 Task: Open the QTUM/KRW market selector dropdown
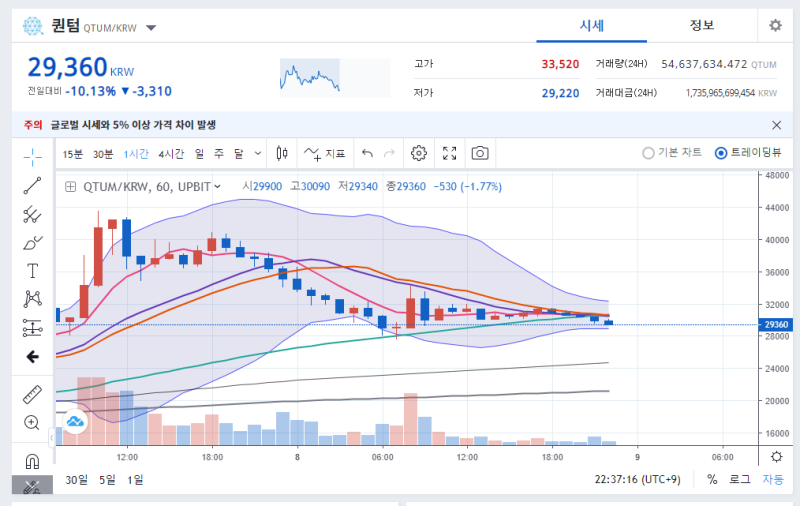pos(151,28)
